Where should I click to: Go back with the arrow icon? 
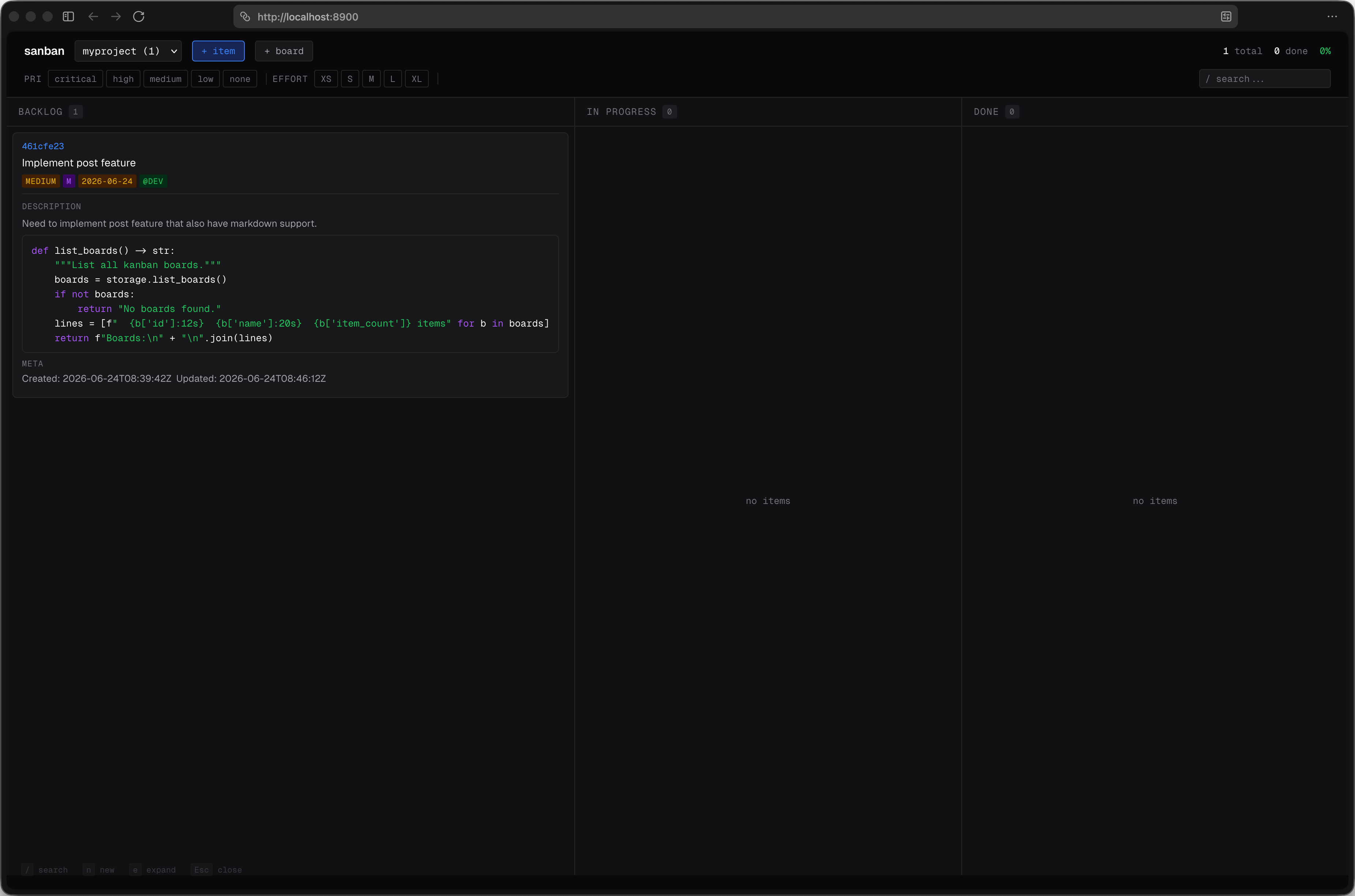coord(93,16)
